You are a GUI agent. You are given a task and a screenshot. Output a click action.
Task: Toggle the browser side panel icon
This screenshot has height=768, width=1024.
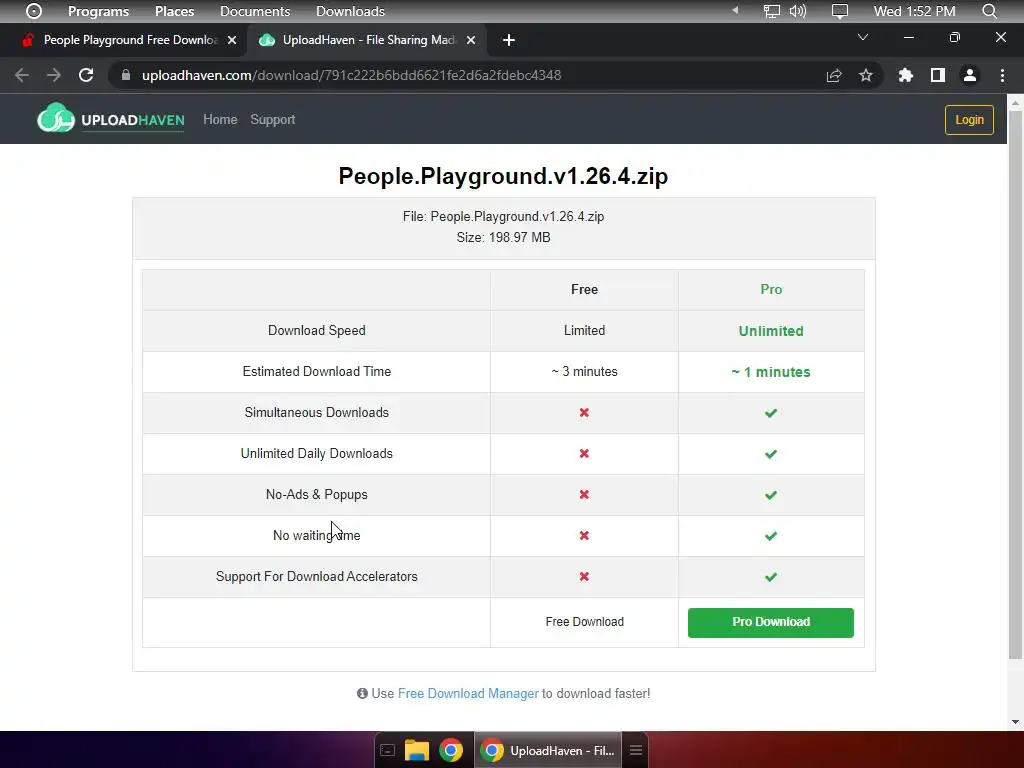pos(938,75)
